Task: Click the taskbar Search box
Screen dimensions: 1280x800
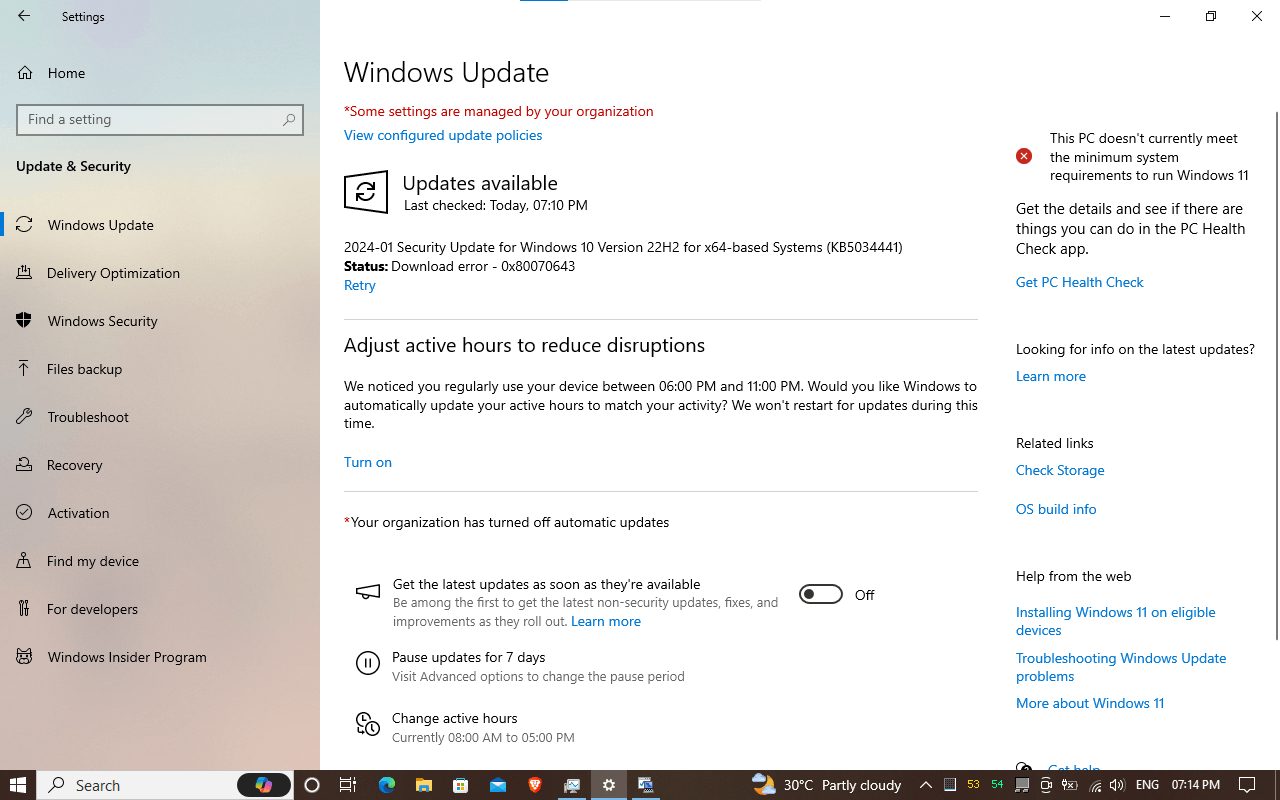Action: tap(166, 785)
